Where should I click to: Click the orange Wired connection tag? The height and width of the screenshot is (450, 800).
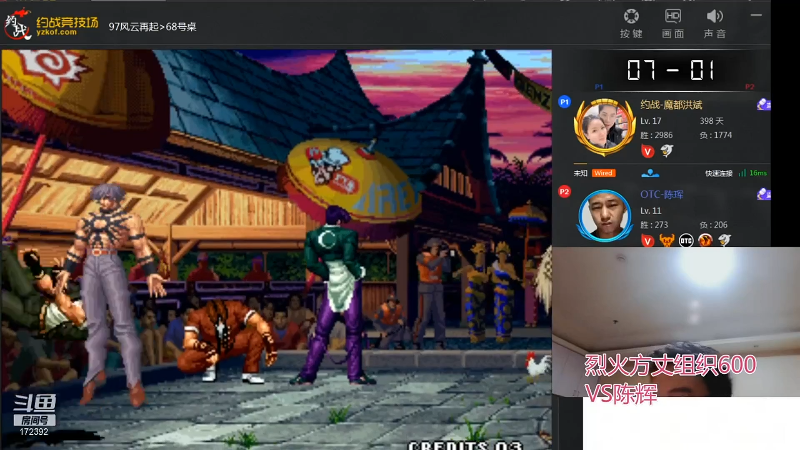tap(604, 173)
